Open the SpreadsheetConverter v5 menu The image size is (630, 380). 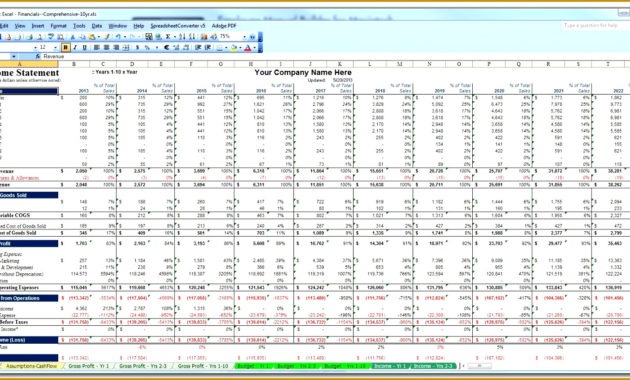(x=178, y=26)
